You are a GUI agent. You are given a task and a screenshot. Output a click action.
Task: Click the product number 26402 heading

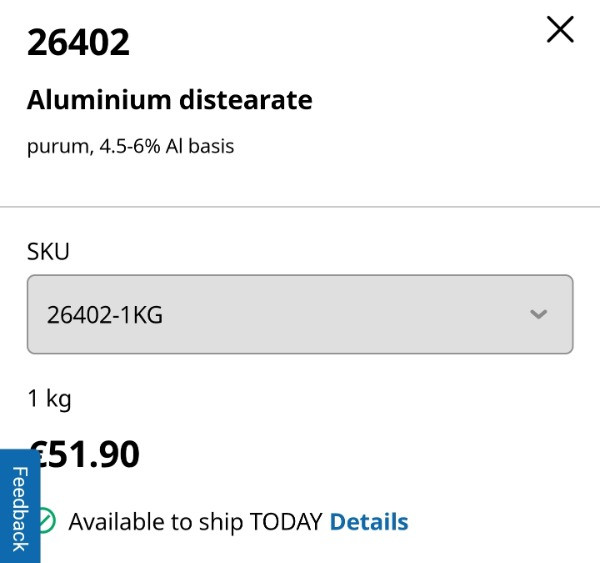78,42
